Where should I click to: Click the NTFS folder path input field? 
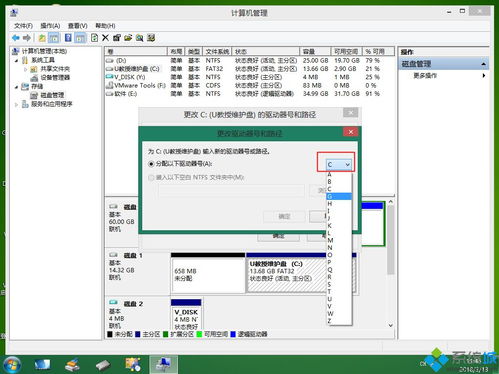(232, 191)
